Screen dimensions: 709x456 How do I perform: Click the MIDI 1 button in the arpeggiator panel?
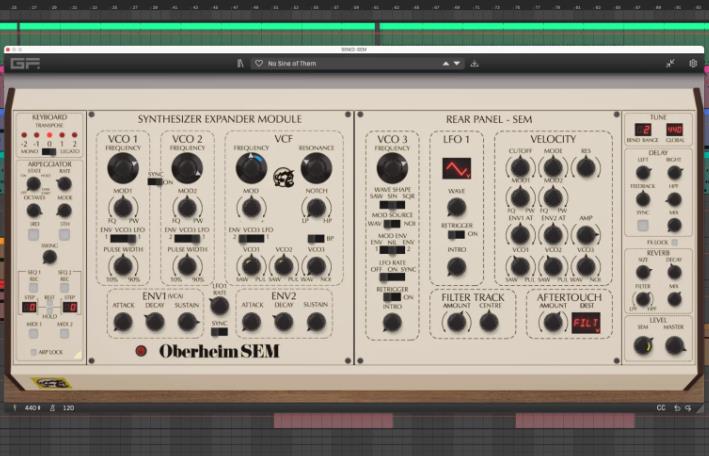pyautogui.click(x=33, y=334)
